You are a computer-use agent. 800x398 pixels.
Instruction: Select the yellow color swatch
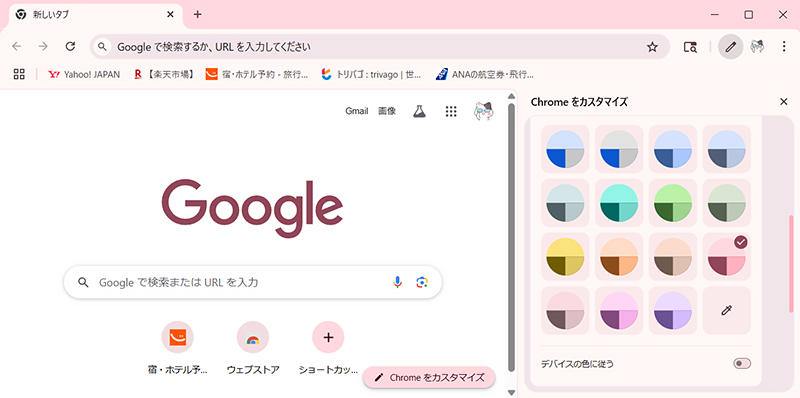coord(565,257)
